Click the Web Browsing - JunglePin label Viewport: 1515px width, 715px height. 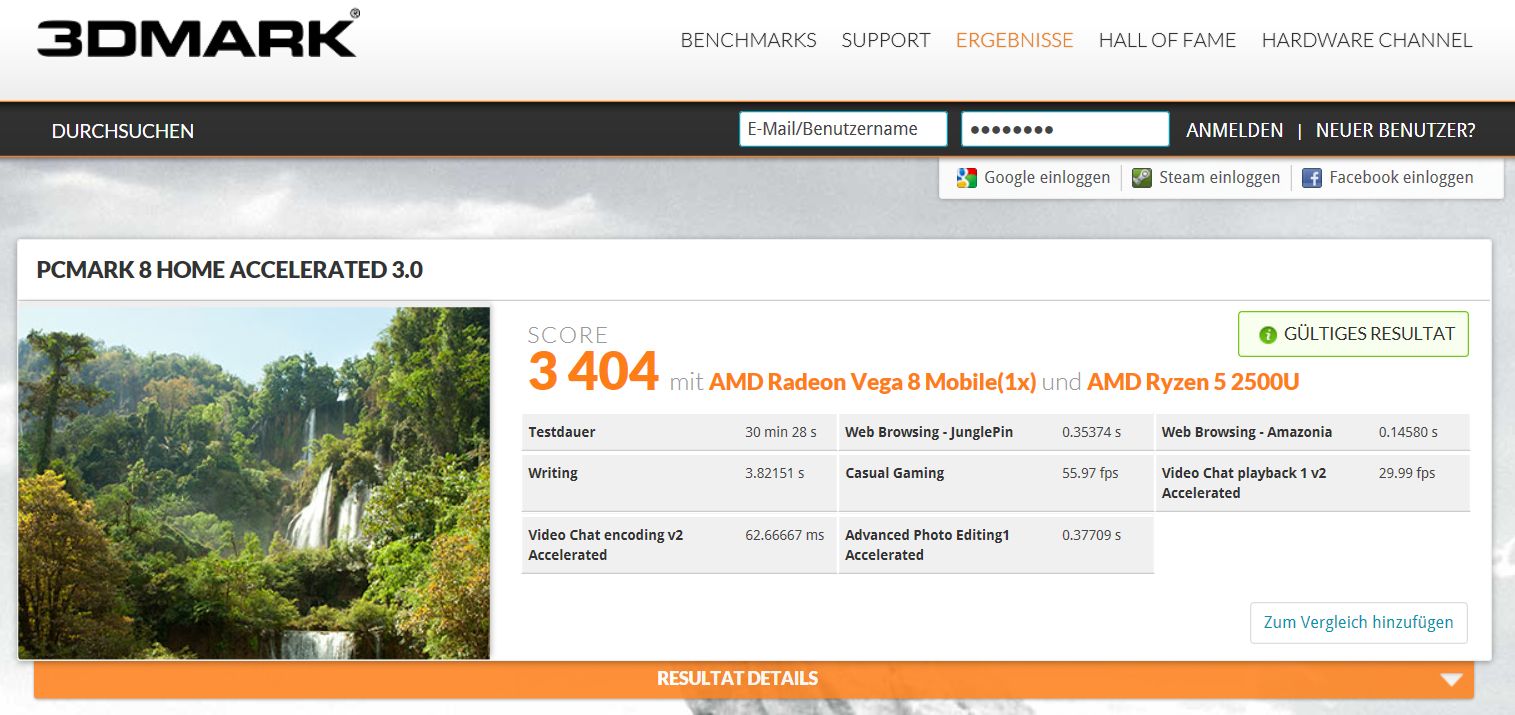929,432
